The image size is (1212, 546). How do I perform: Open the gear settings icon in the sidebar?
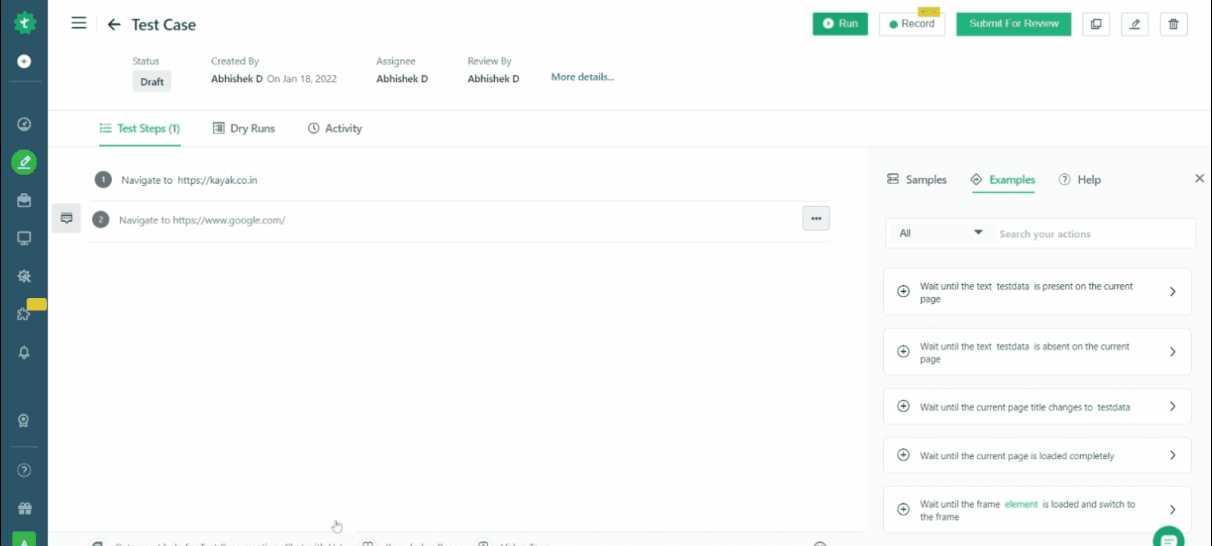[24, 276]
